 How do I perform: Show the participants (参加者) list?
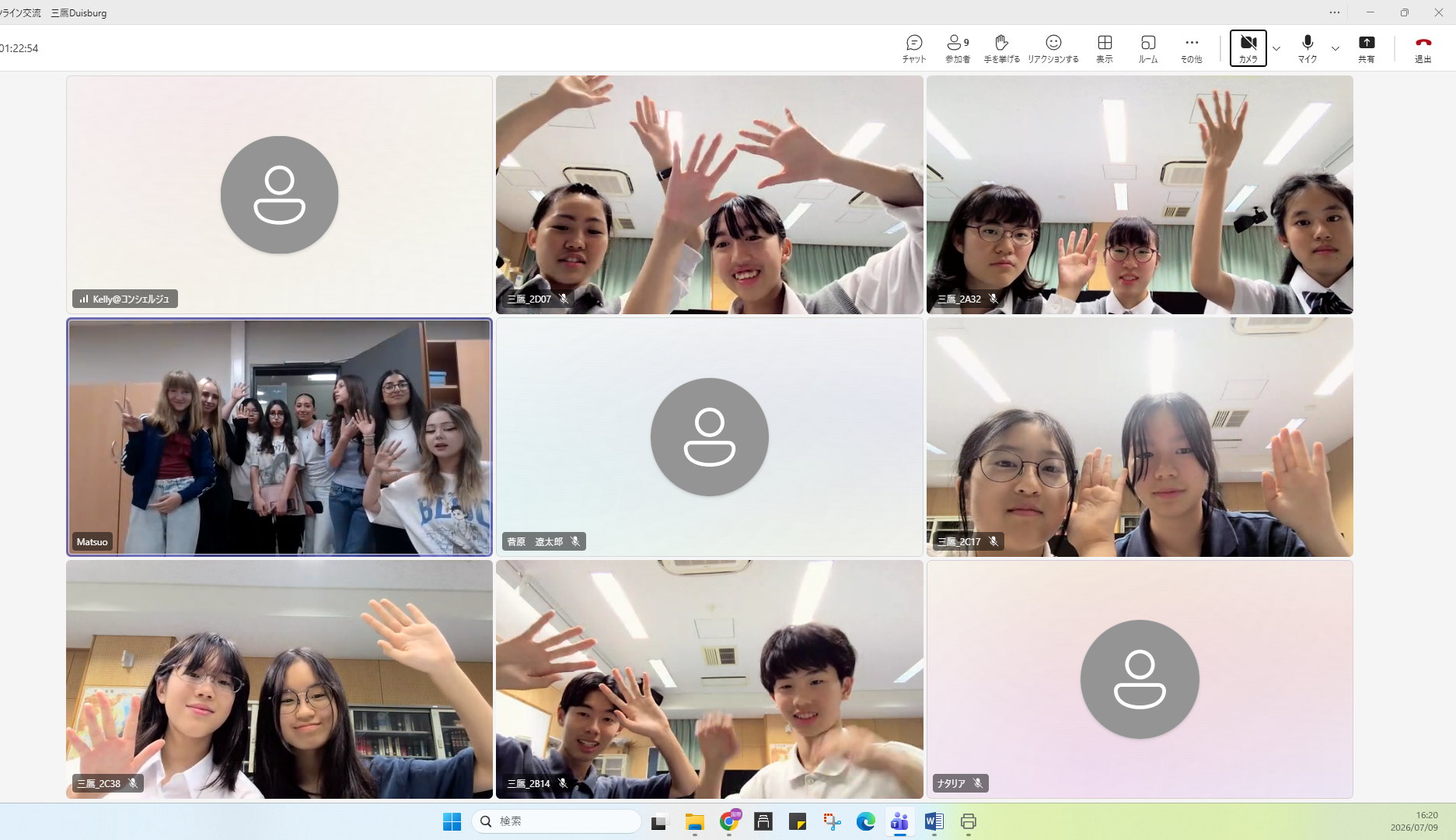(x=958, y=48)
